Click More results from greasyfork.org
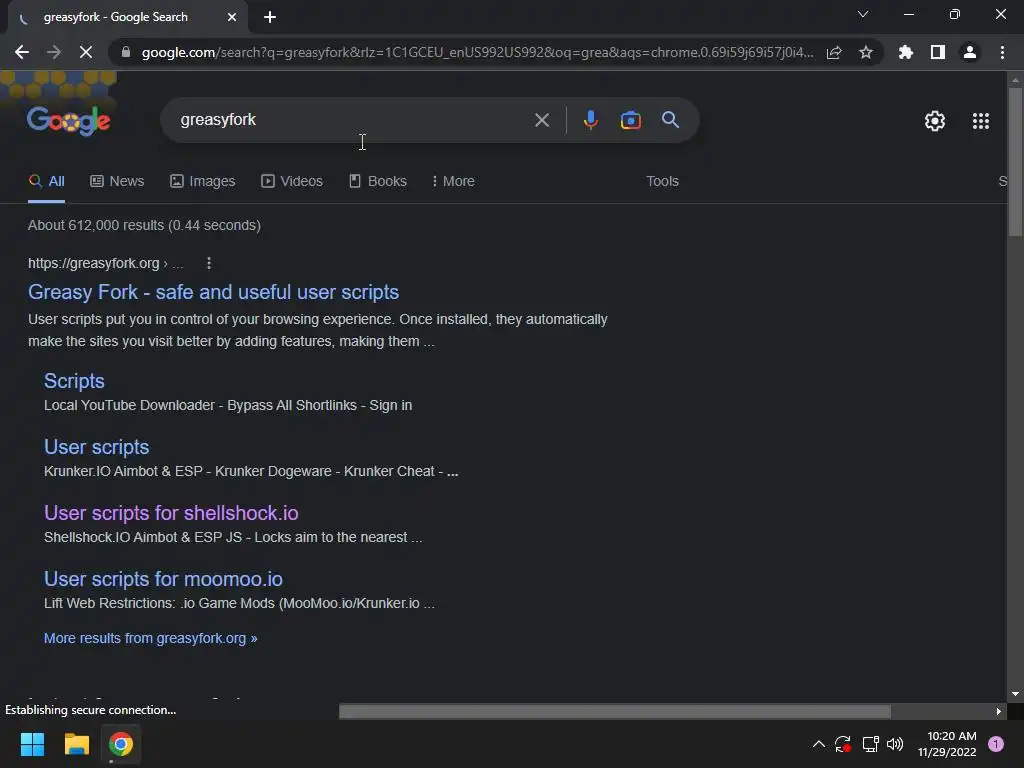This screenshot has height=768, width=1024. pyautogui.click(x=151, y=638)
